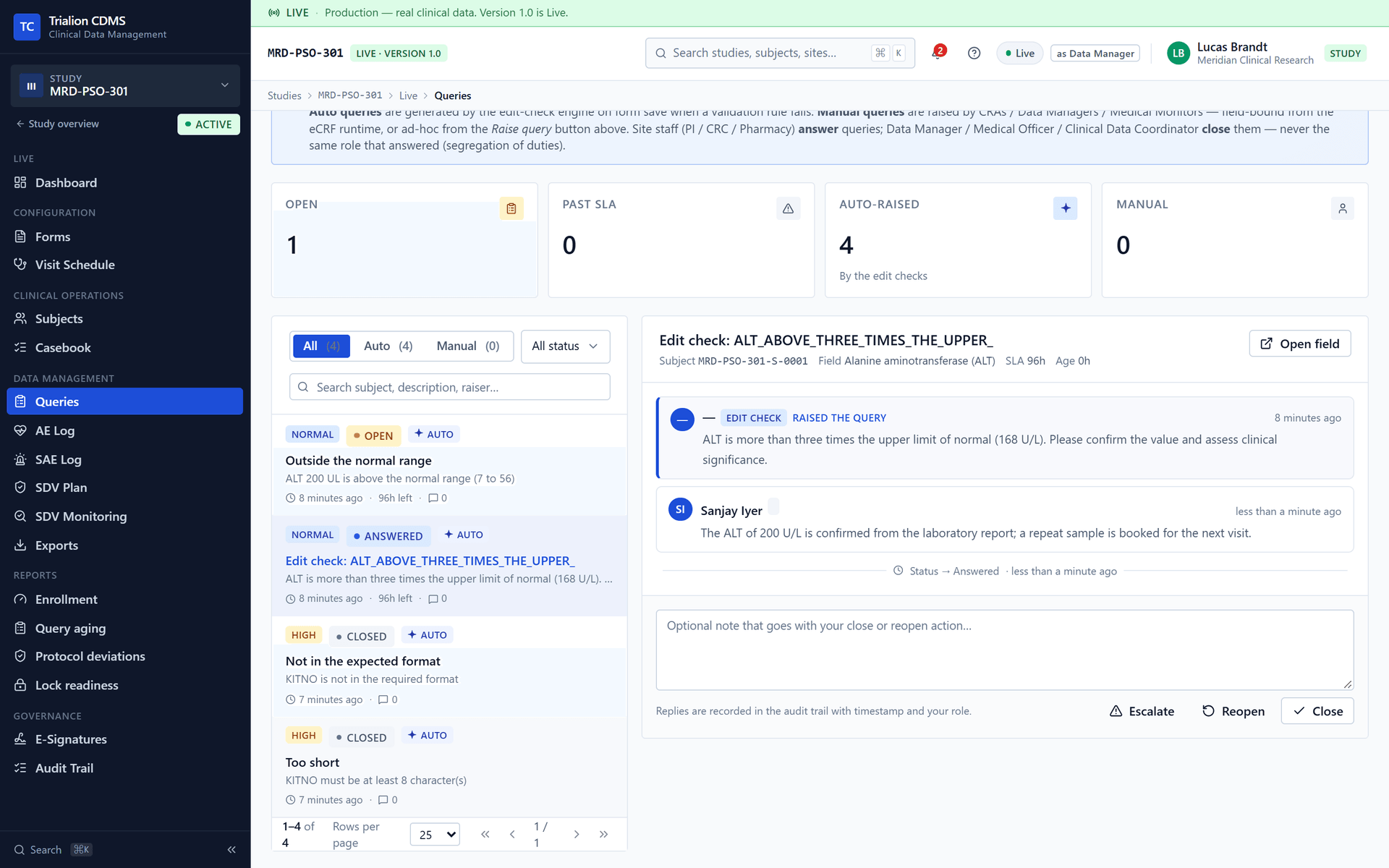Click the Auto-raised sparkle icon
The width and height of the screenshot is (1389, 868).
pos(1065,208)
